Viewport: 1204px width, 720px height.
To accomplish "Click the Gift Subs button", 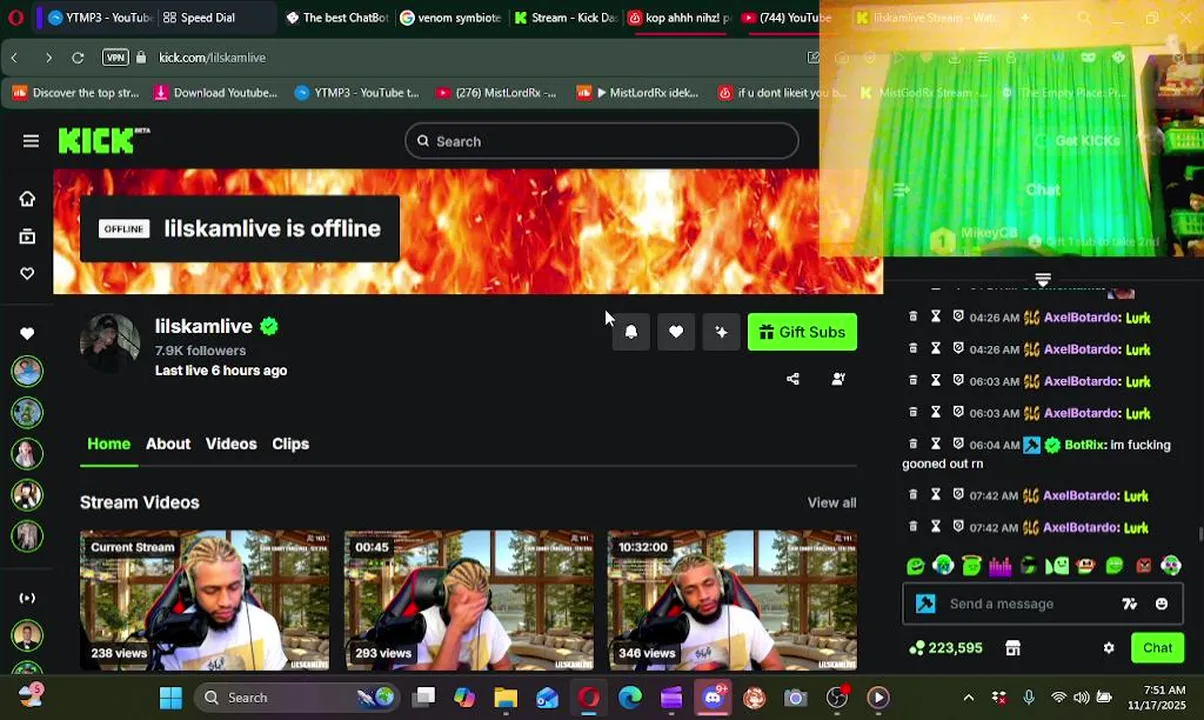I will click(802, 332).
